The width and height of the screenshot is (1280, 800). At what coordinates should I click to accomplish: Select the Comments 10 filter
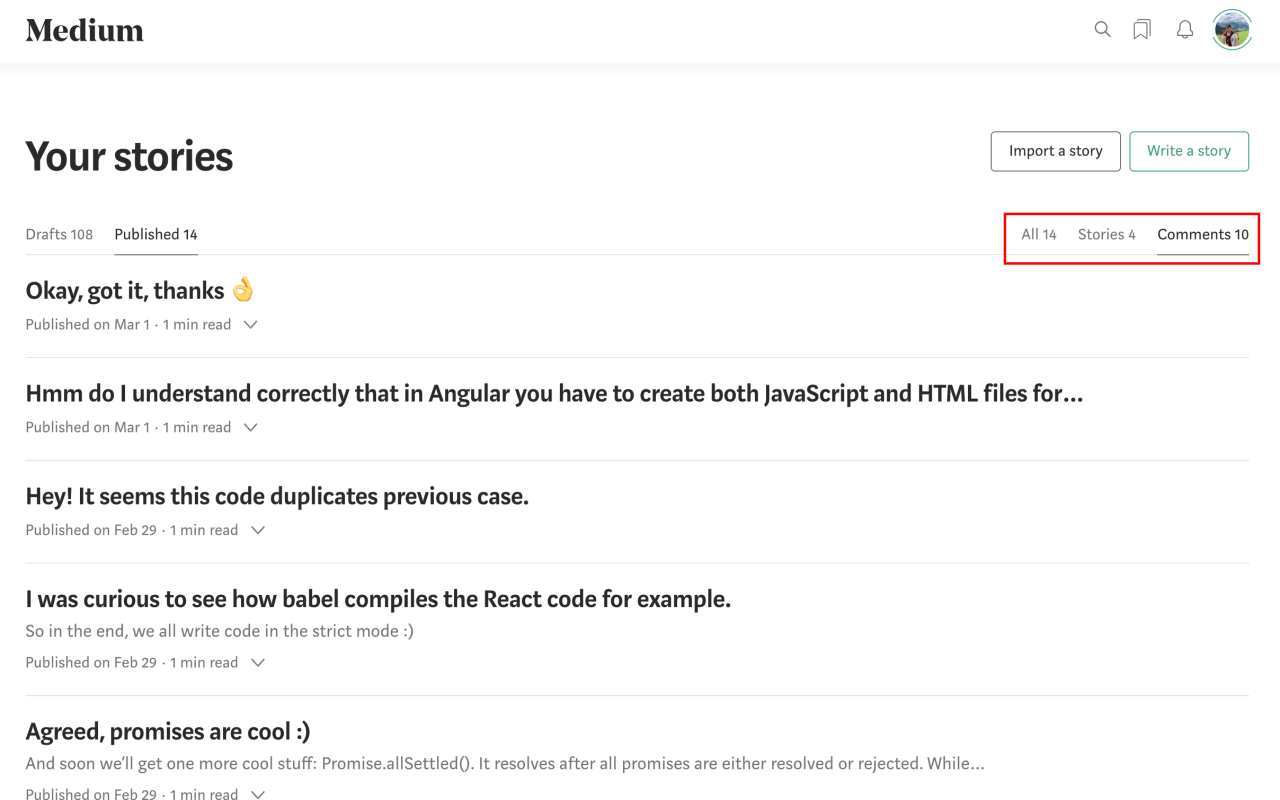pos(1203,234)
